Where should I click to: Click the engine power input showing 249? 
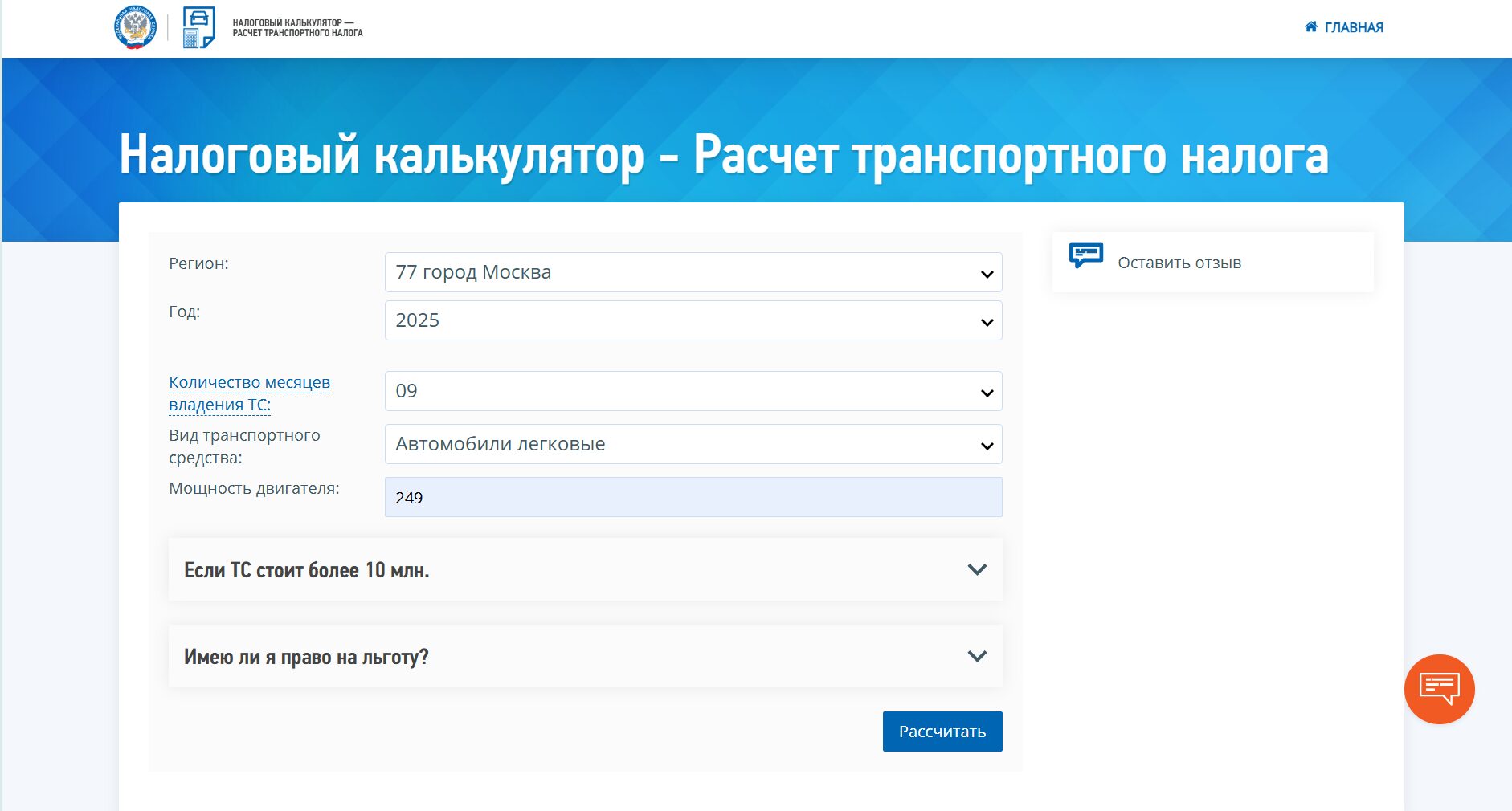tap(691, 497)
